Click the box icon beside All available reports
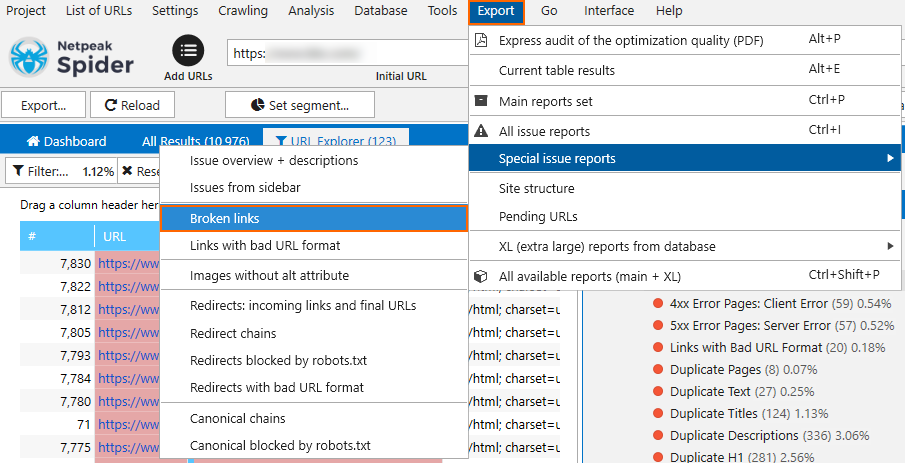 (x=481, y=276)
